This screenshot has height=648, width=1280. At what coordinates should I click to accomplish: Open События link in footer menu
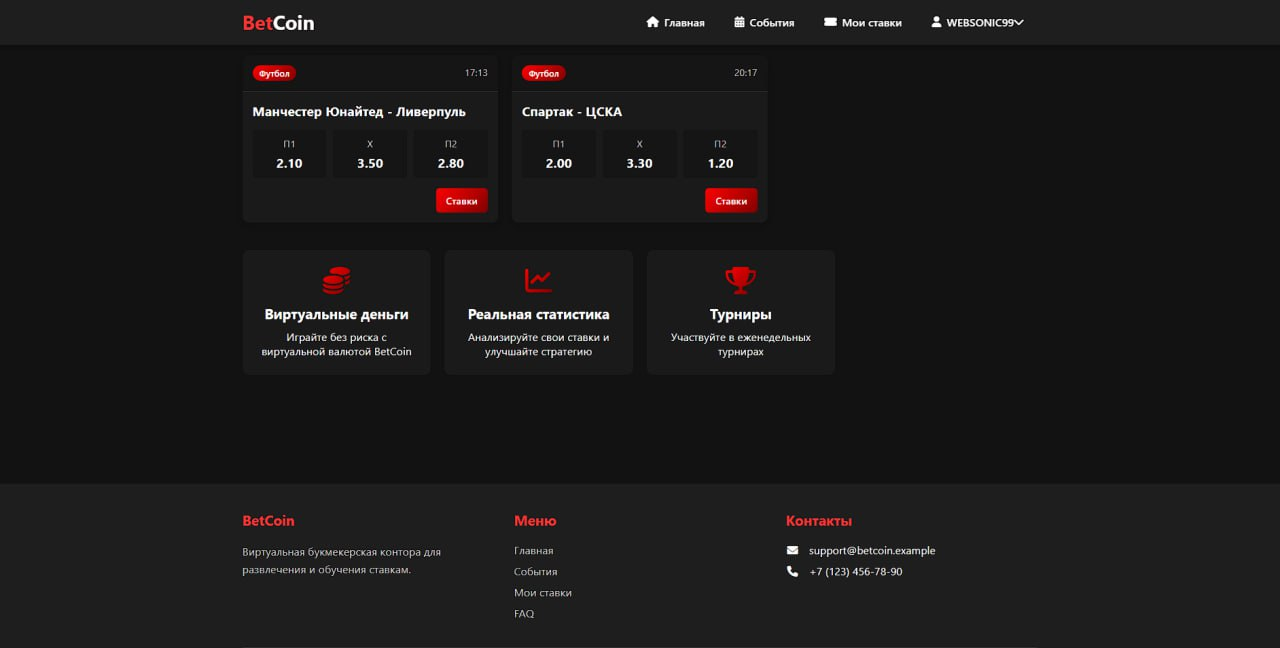pyautogui.click(x=536, y=572)
